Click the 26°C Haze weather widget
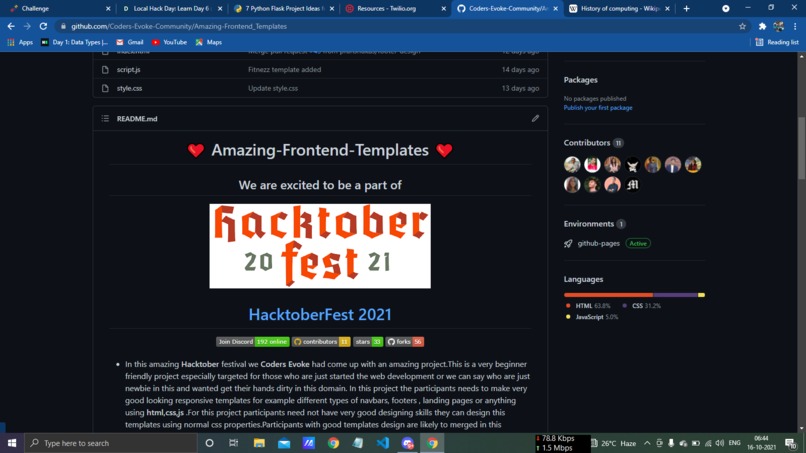The image size is (806, 453). (x=613, y=443)
